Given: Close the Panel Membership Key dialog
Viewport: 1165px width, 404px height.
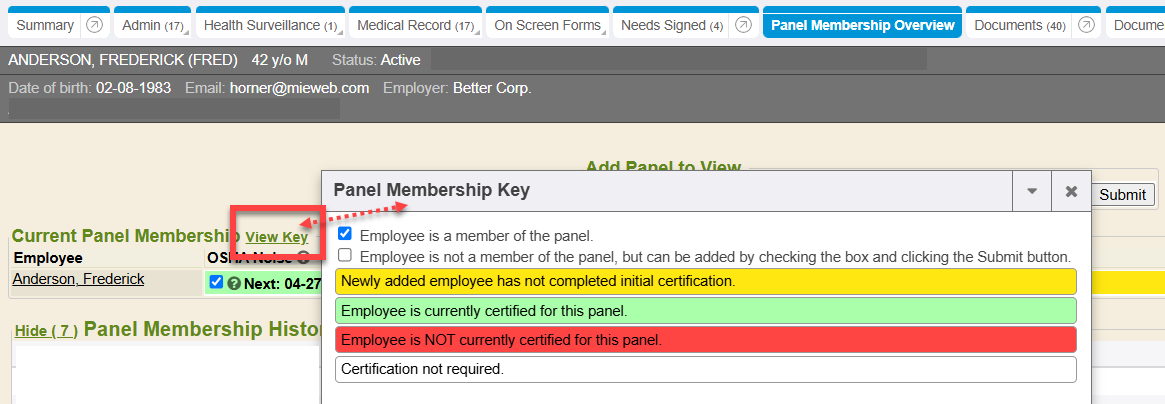Looking at the screenshot, I should (x=1071, y=191).
